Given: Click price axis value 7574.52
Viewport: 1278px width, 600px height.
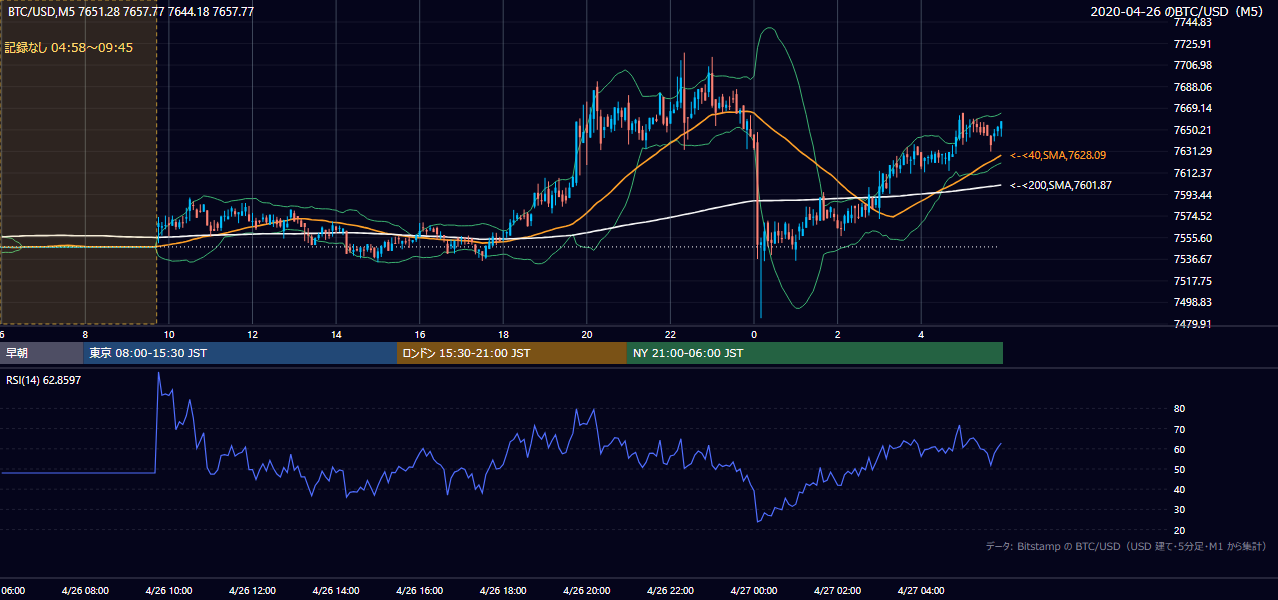Looking at the screenshot, I should pyautogui.click(x=1193, y=216).
